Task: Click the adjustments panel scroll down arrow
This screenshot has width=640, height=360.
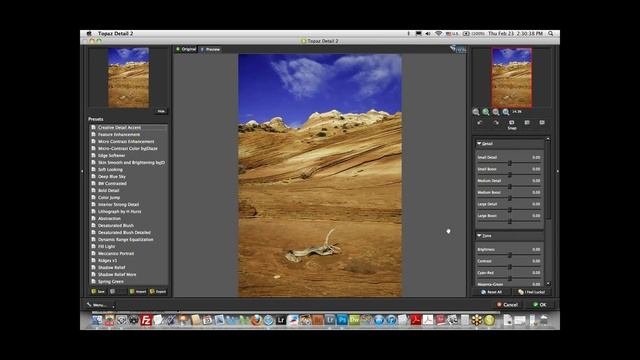Action: [548, 283]
